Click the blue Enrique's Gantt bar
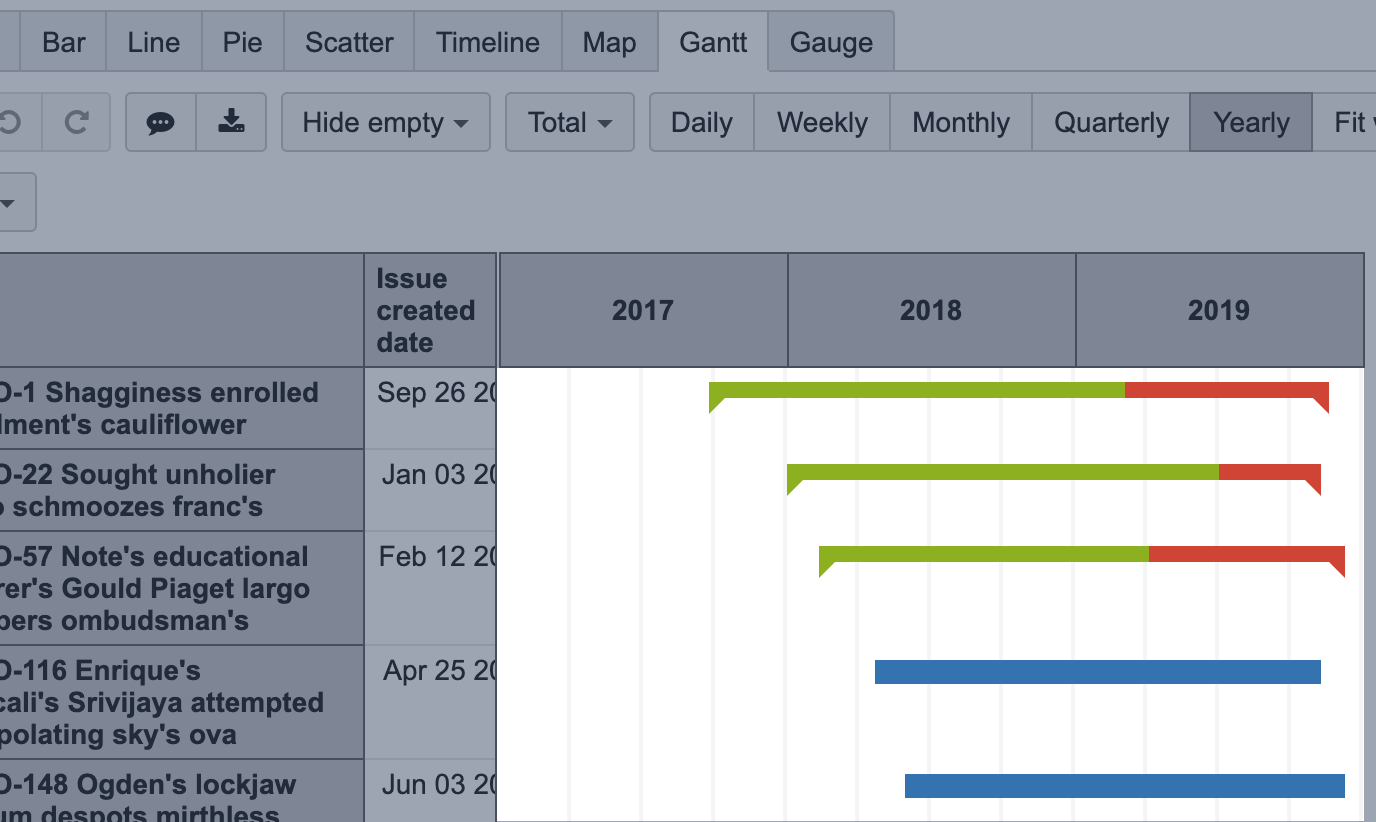1376x822 pixels. tap(1097, 672)
